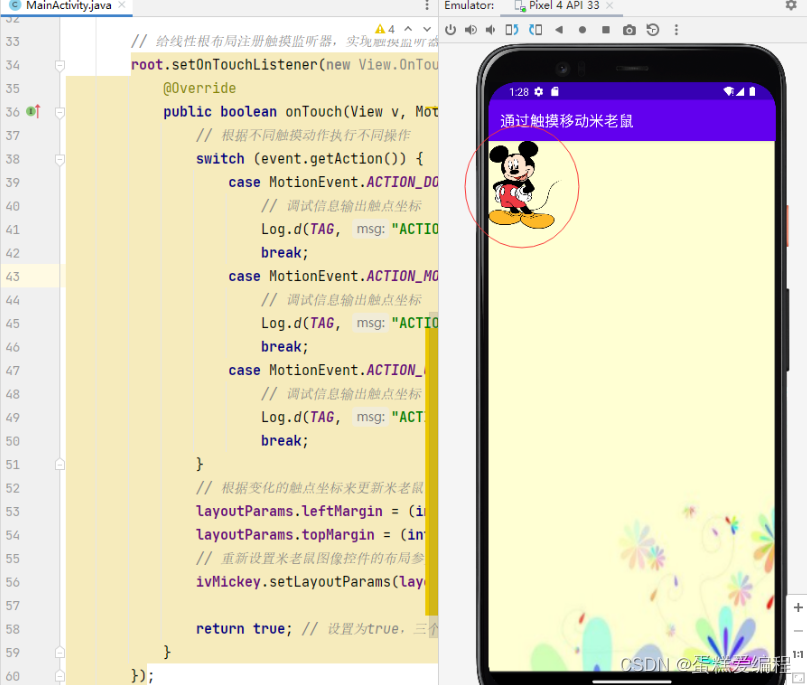The width and height of the screenshot is (807, 685).
Task: Collapse the switch fold at line 38
Action: [x=60, y=160]
